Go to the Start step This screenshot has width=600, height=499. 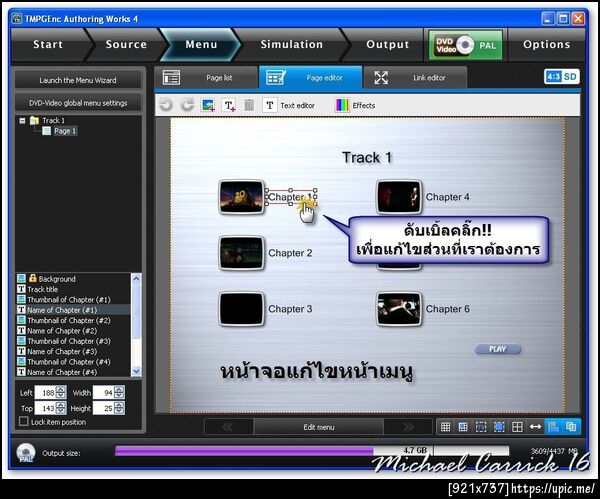click(x=48, y=44)
